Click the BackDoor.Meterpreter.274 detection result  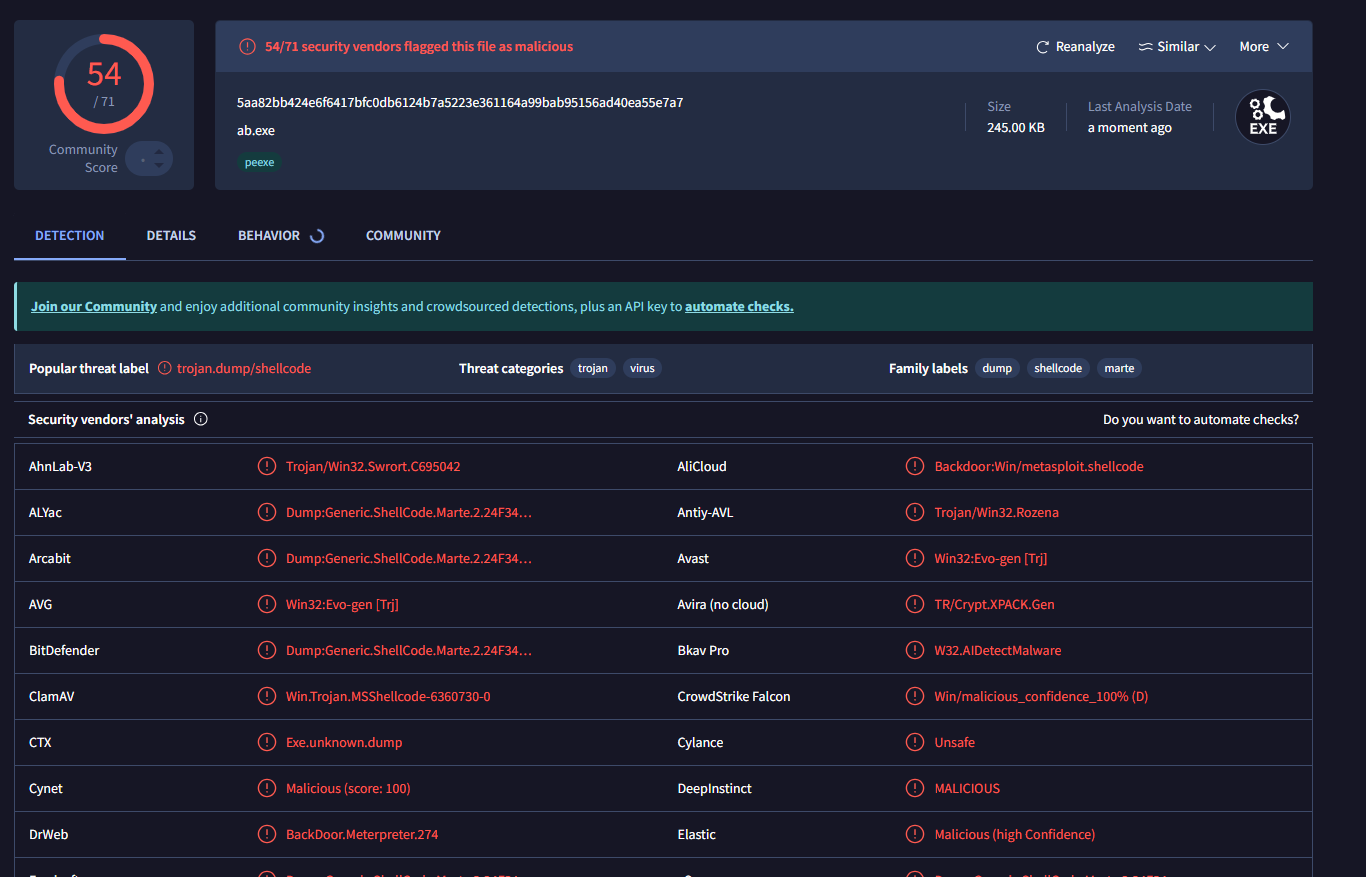[x=362, y=834]
